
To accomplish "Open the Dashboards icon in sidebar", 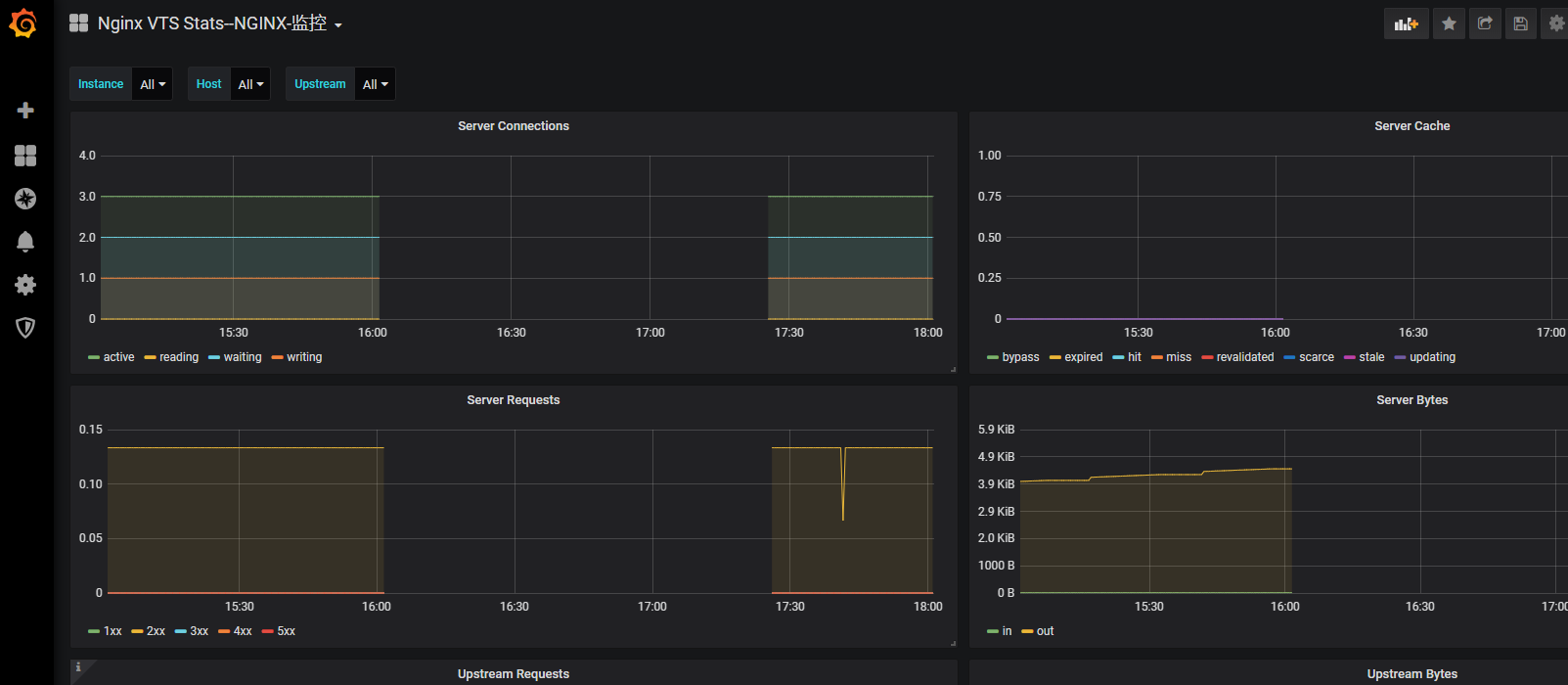I will coord(25,156).
